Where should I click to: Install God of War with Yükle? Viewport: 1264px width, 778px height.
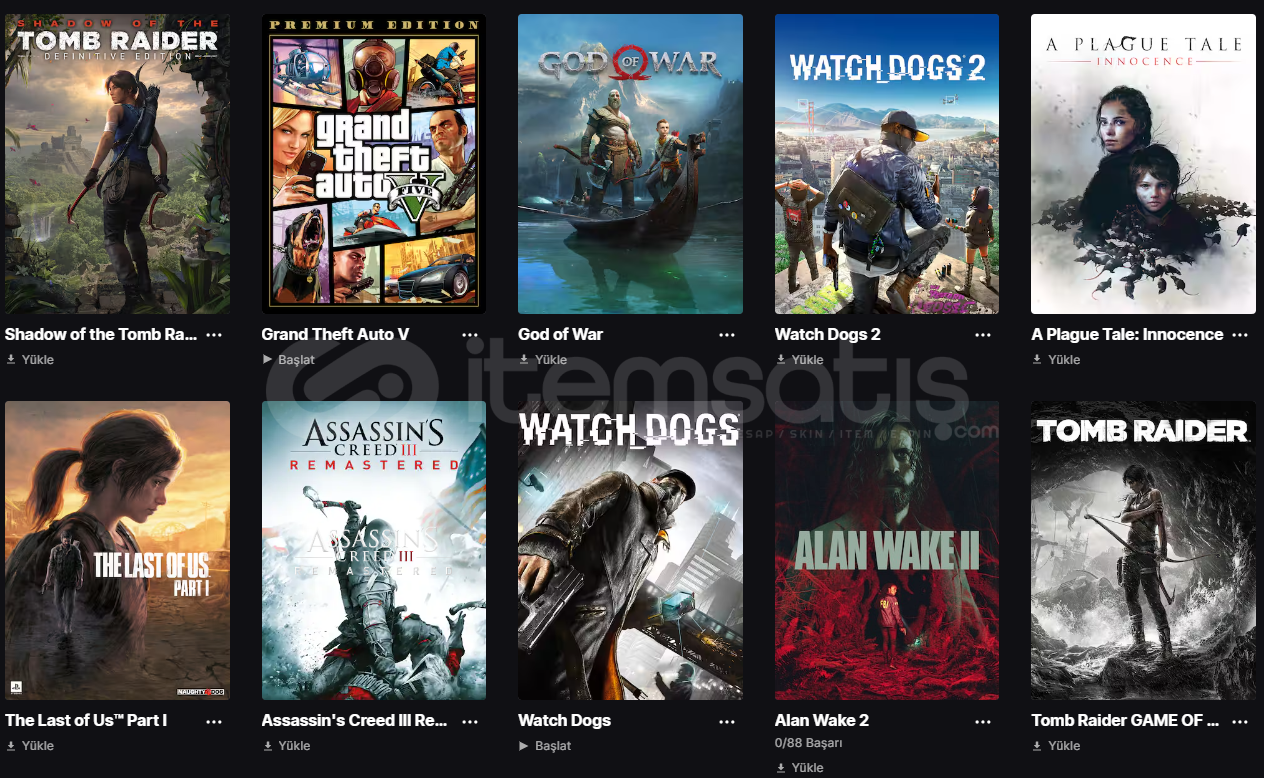tap(543, 360)
